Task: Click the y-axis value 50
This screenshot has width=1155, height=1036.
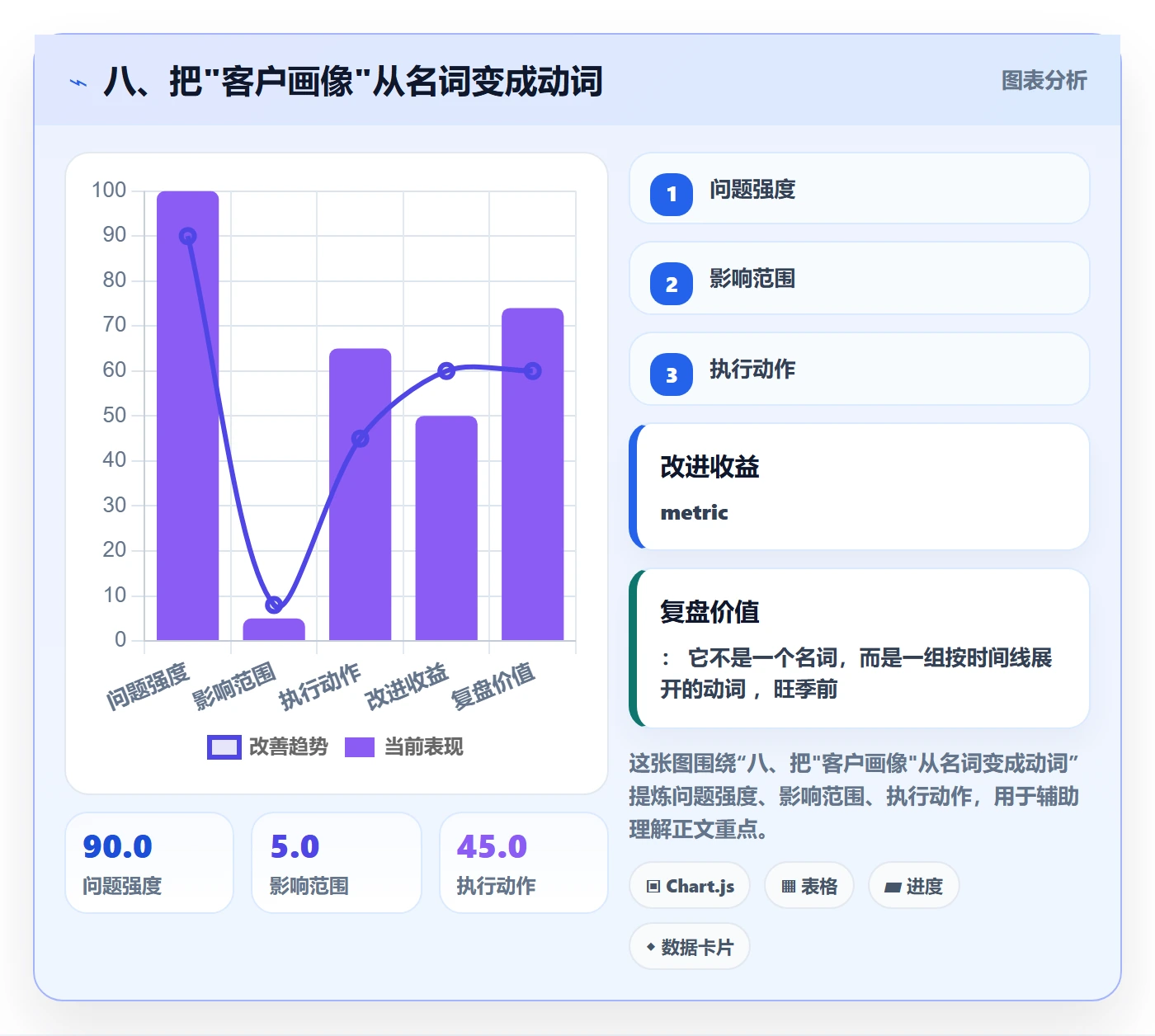Action: coord(115,415)
